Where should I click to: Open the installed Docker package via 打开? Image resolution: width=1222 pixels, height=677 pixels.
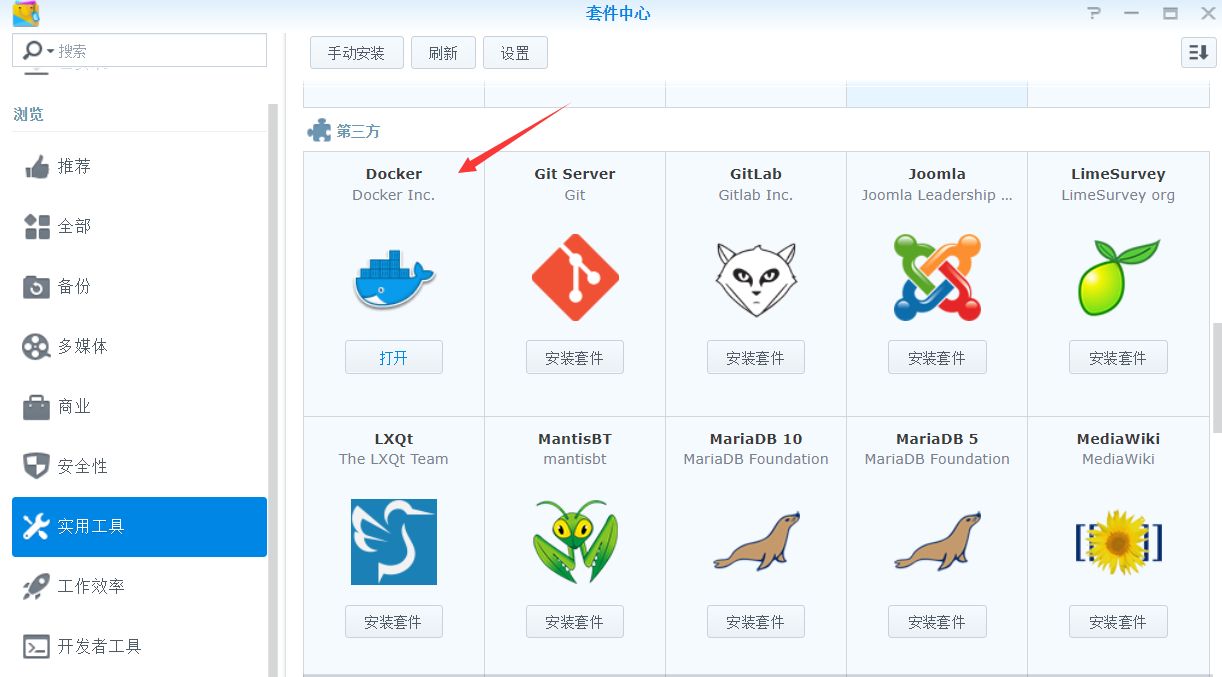394,357
